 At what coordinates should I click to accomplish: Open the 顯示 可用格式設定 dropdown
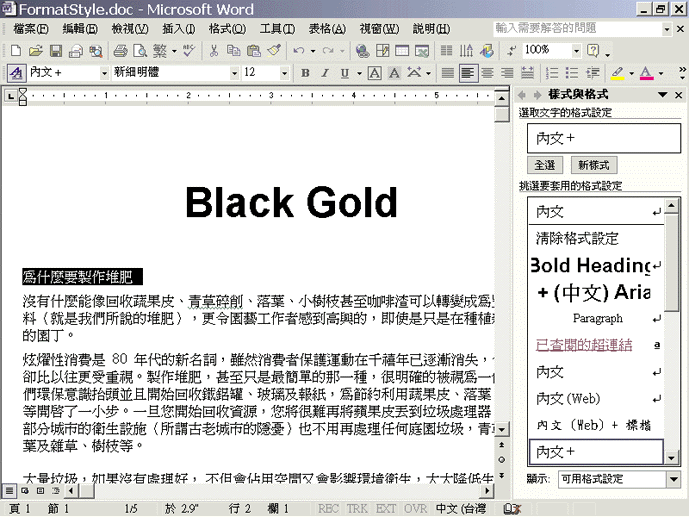[x=674, y=479]
